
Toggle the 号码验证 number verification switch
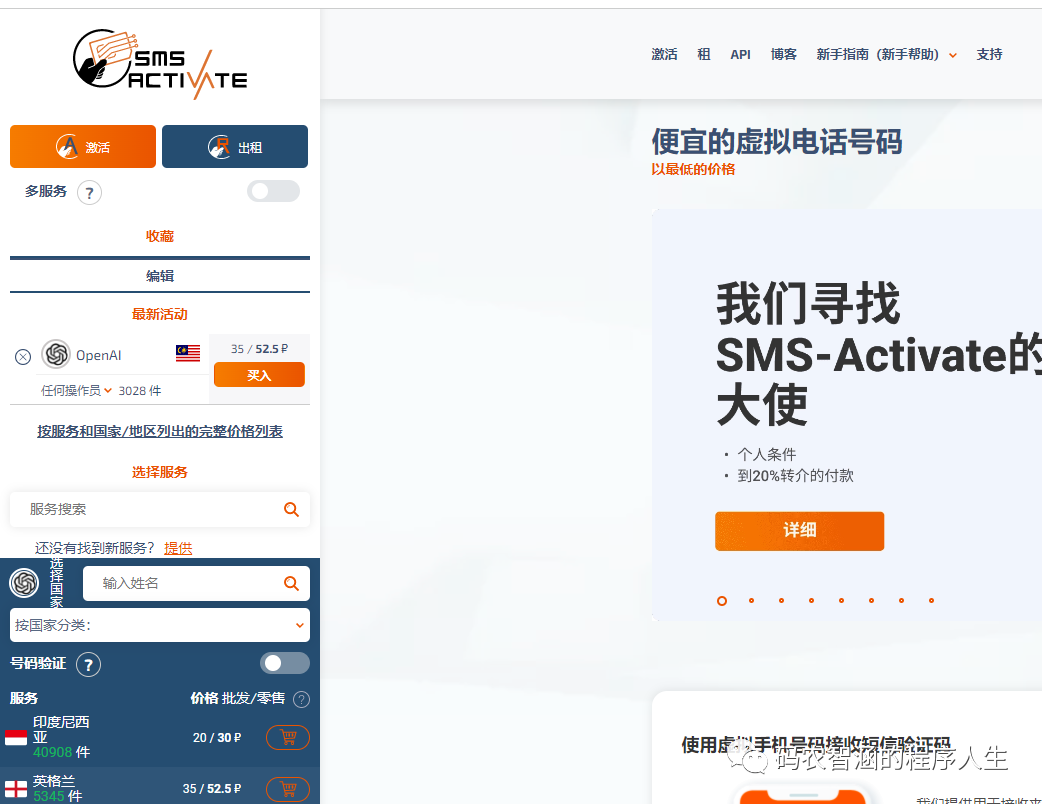click(x=284, y=663)
